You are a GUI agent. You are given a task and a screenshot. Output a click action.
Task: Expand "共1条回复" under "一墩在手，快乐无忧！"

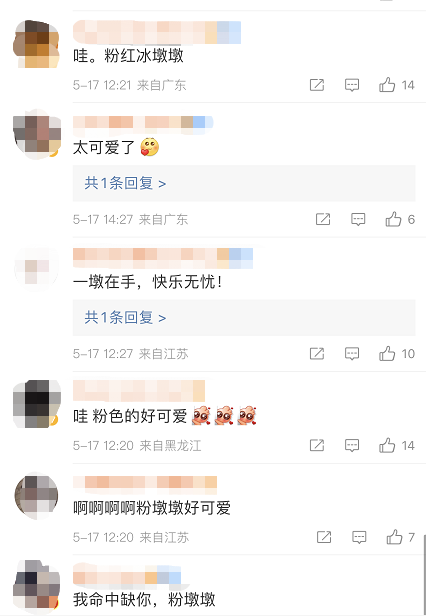coord(125,317)
